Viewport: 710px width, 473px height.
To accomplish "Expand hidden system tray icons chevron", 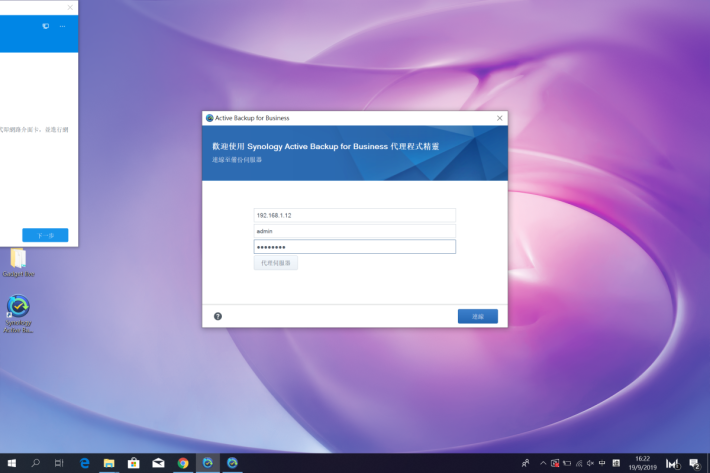I will click(x=543, y=463).
